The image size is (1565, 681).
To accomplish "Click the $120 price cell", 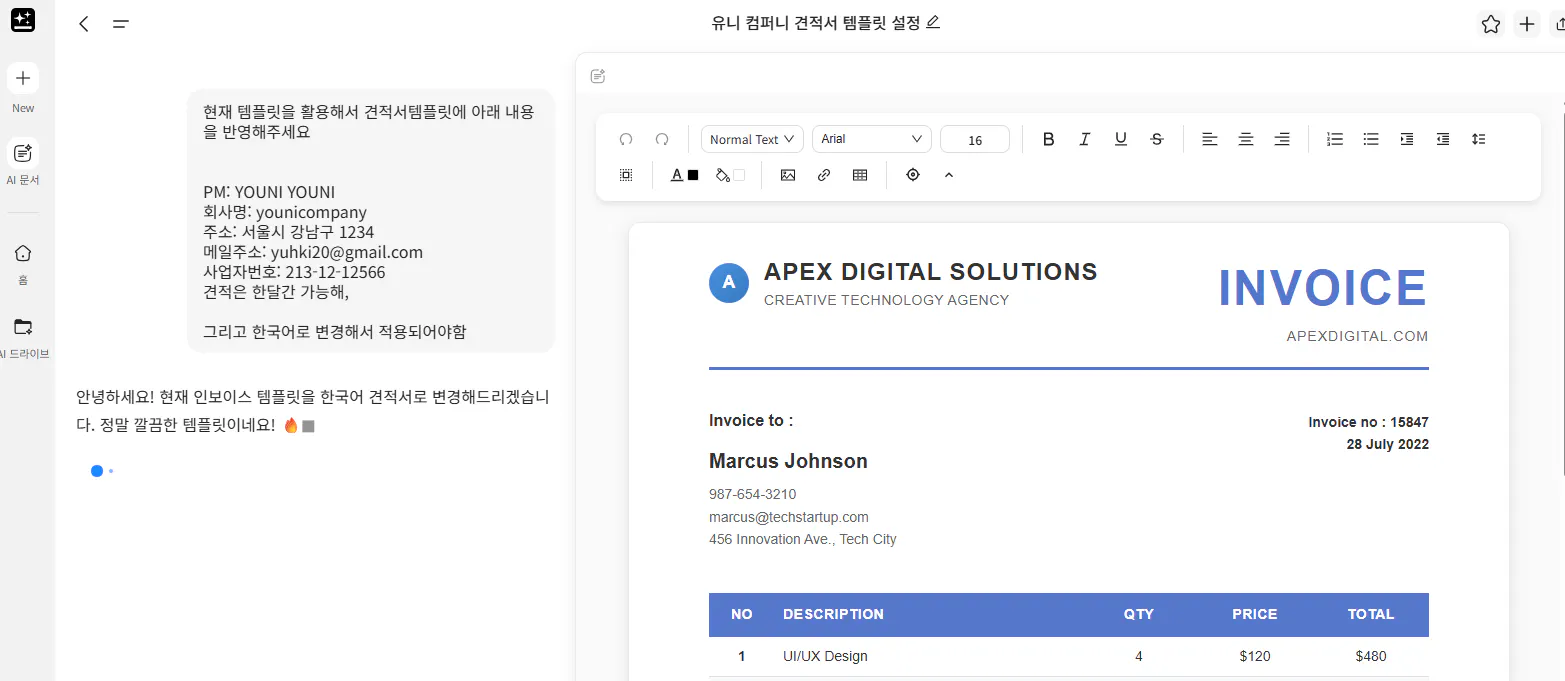I will coord(1254,656).
